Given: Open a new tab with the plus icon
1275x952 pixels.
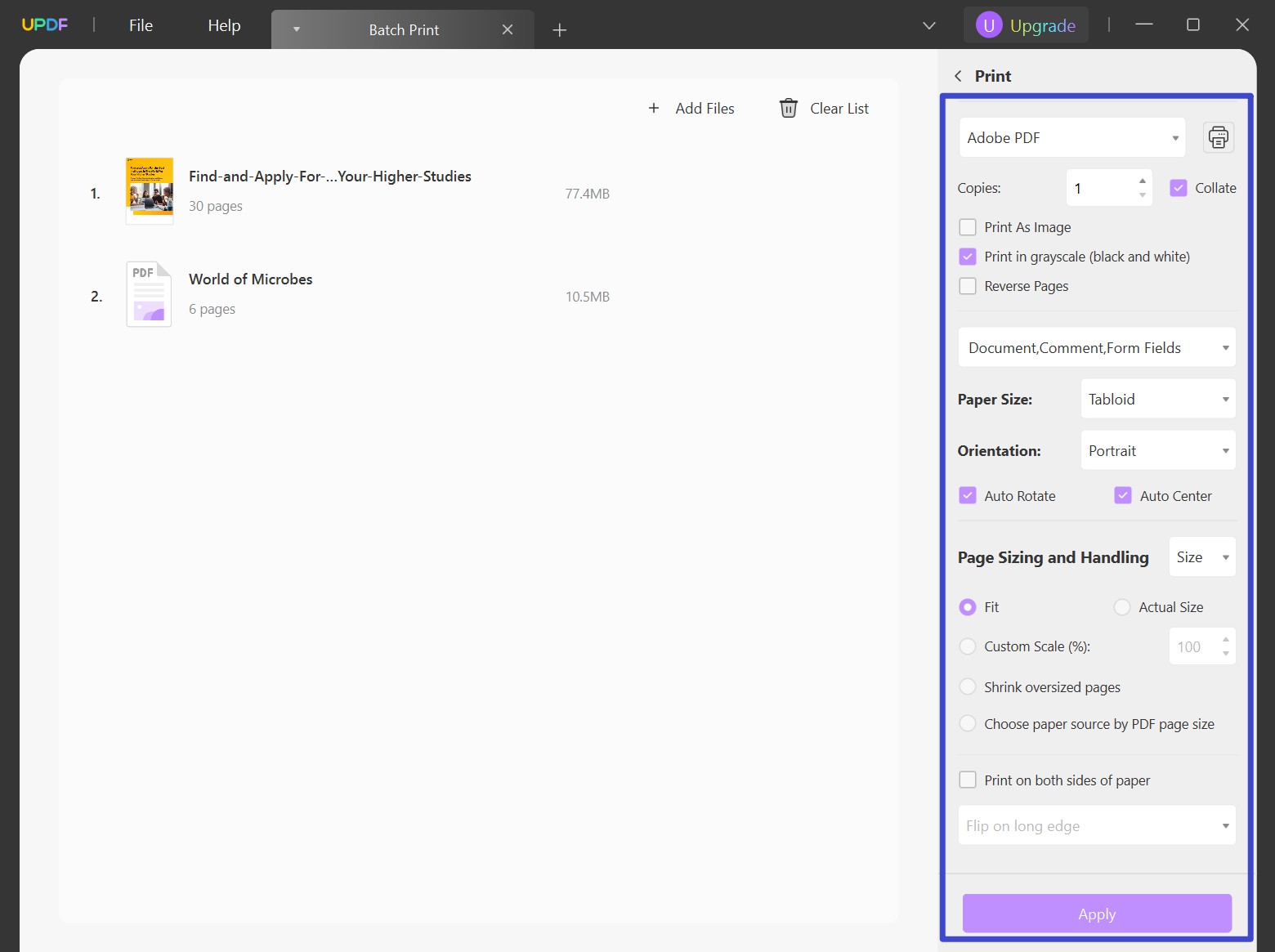Looking at the screenshot, I should click(x=559, y=29).
